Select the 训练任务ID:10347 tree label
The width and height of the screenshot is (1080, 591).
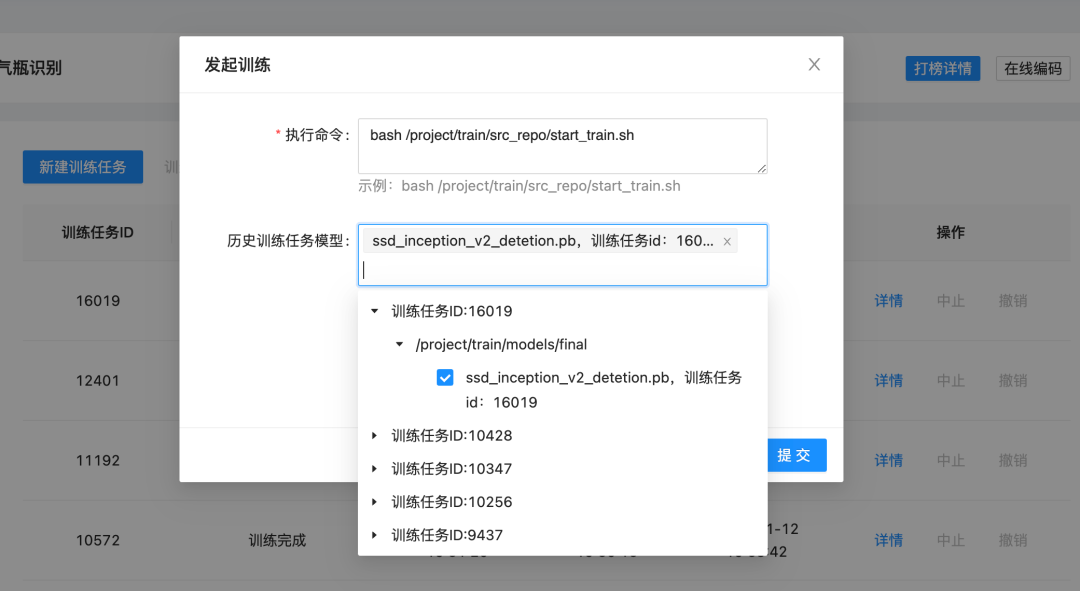point(452,468)
